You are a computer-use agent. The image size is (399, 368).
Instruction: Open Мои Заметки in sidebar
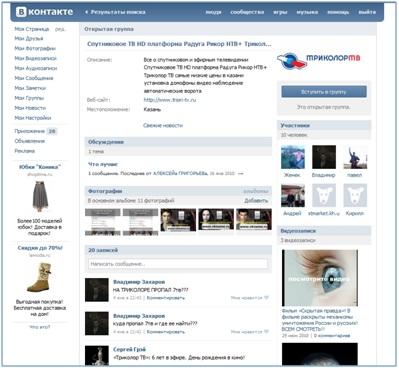(x=30, y=88)
